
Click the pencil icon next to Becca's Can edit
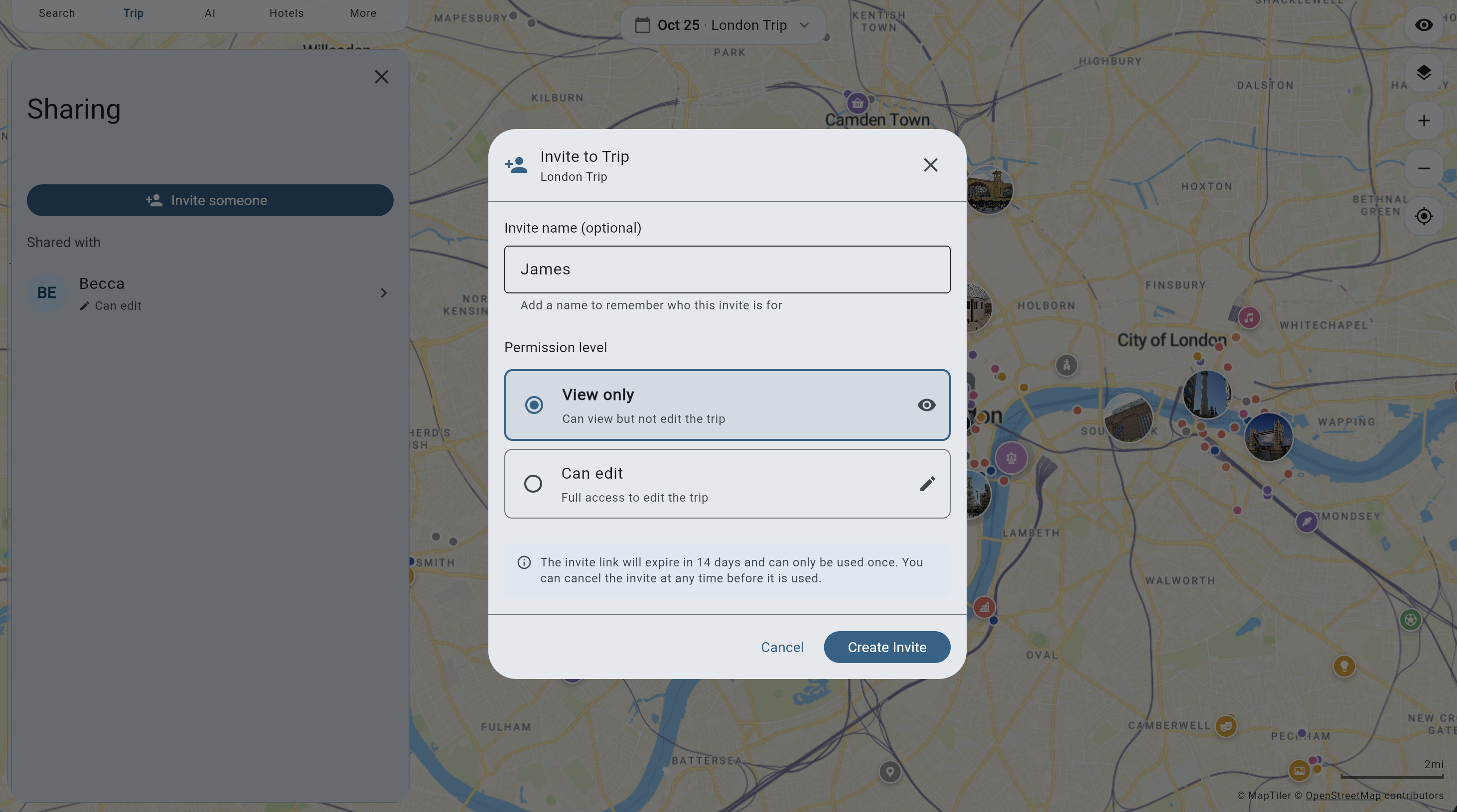(84, 306)
